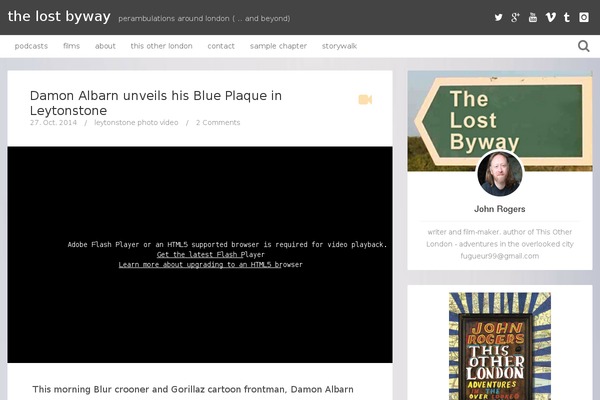The width and height of the screenshot is (600, 400).
Task: Open the Google Plus icon
Action: (515, 17)
